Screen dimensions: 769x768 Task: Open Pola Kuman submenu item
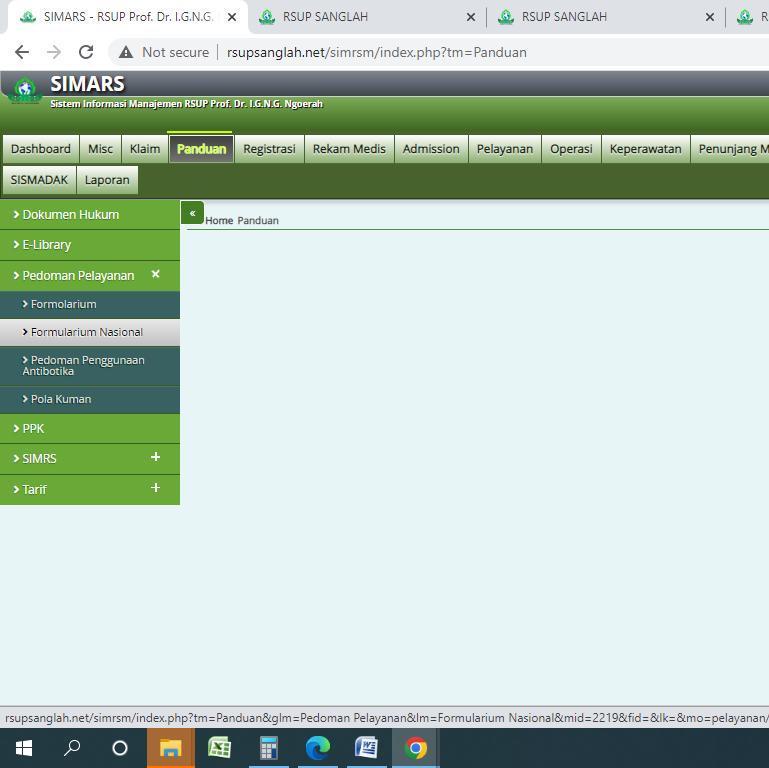click(90, 399)
